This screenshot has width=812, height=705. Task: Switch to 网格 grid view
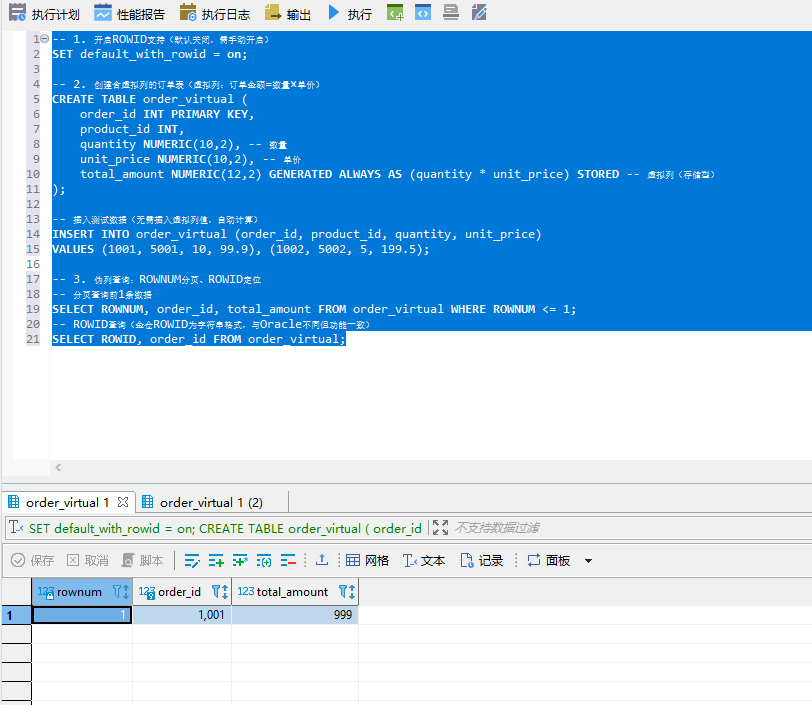tap(367, 561)
